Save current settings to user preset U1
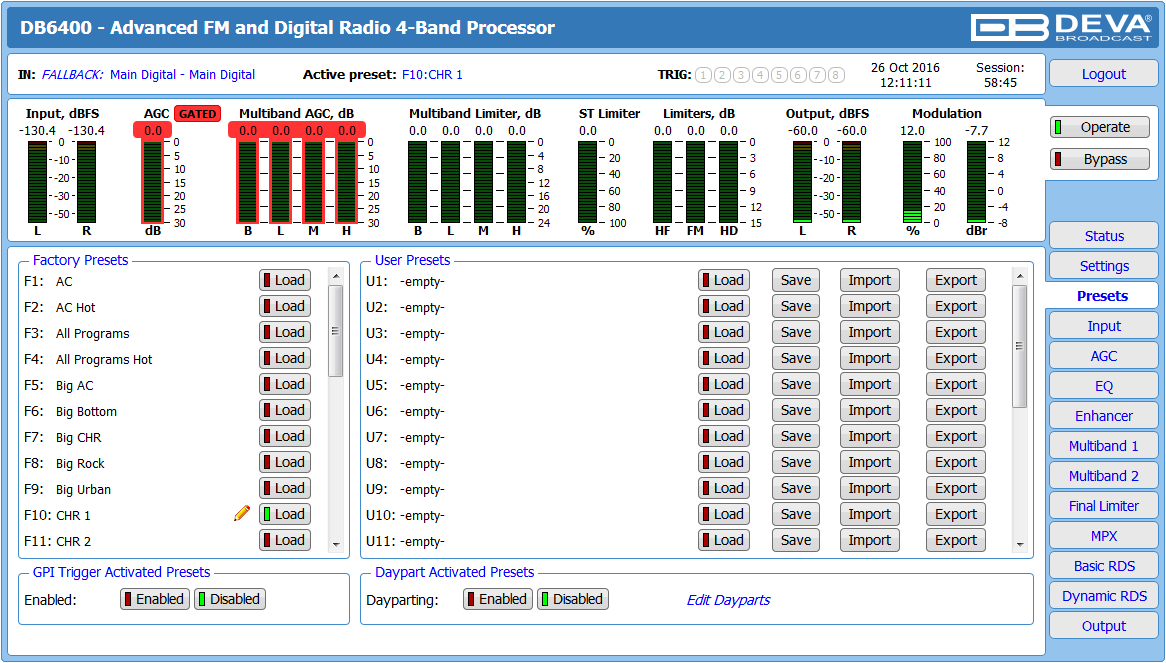 [x=796, y=280]
